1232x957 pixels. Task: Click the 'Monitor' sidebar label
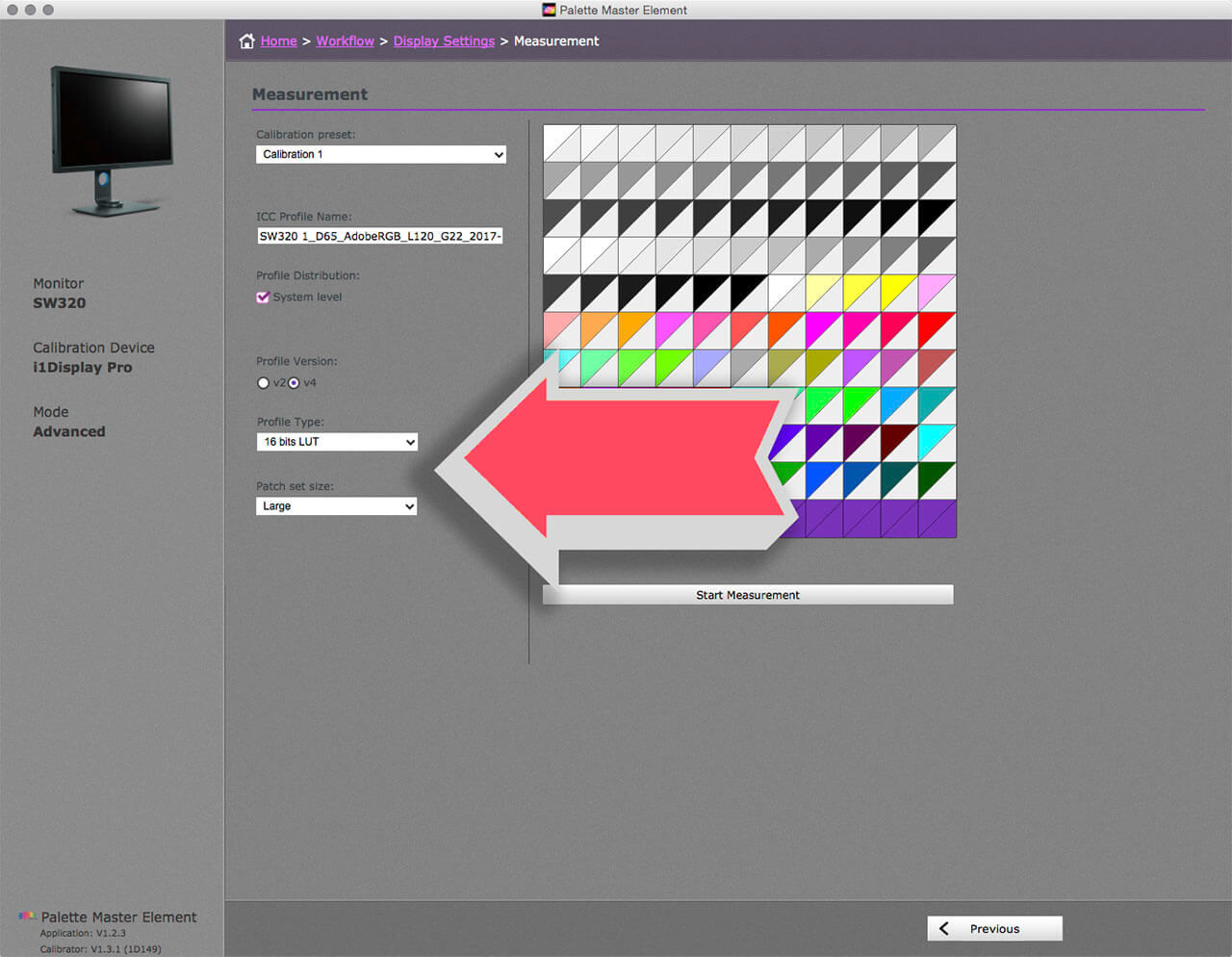pyautogui.click(x=58, y=283)
